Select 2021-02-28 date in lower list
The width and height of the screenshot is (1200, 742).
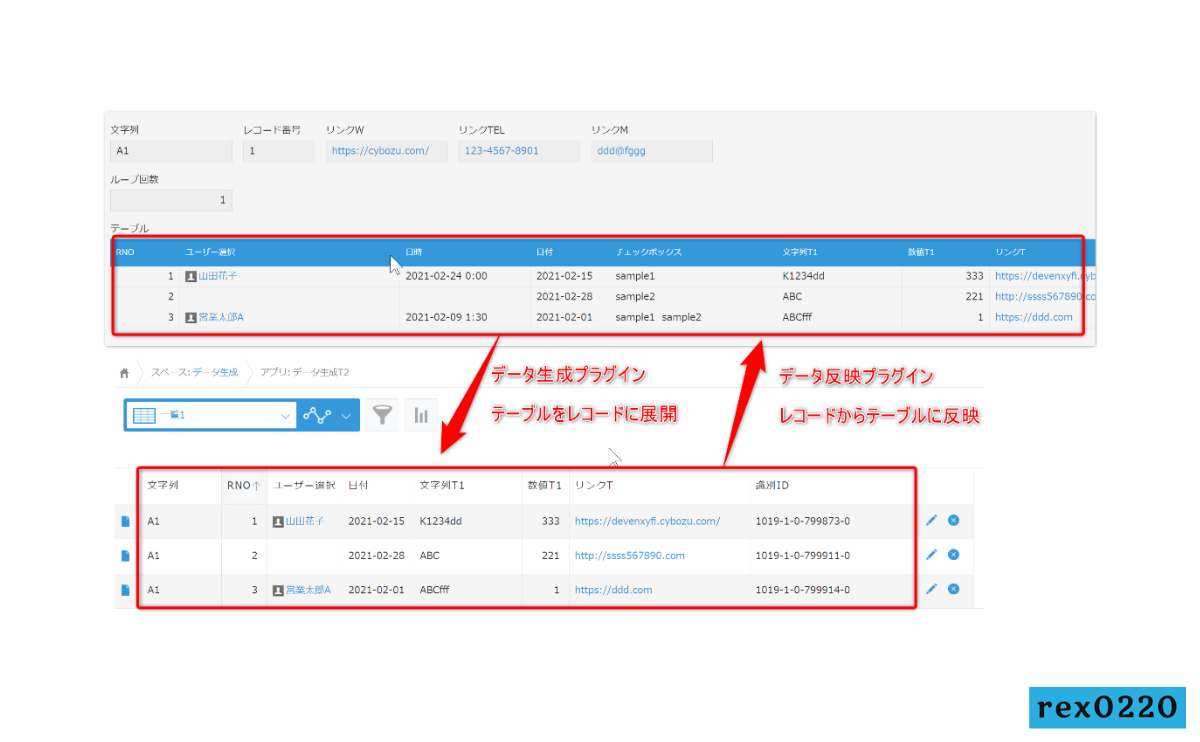(376, 555)
